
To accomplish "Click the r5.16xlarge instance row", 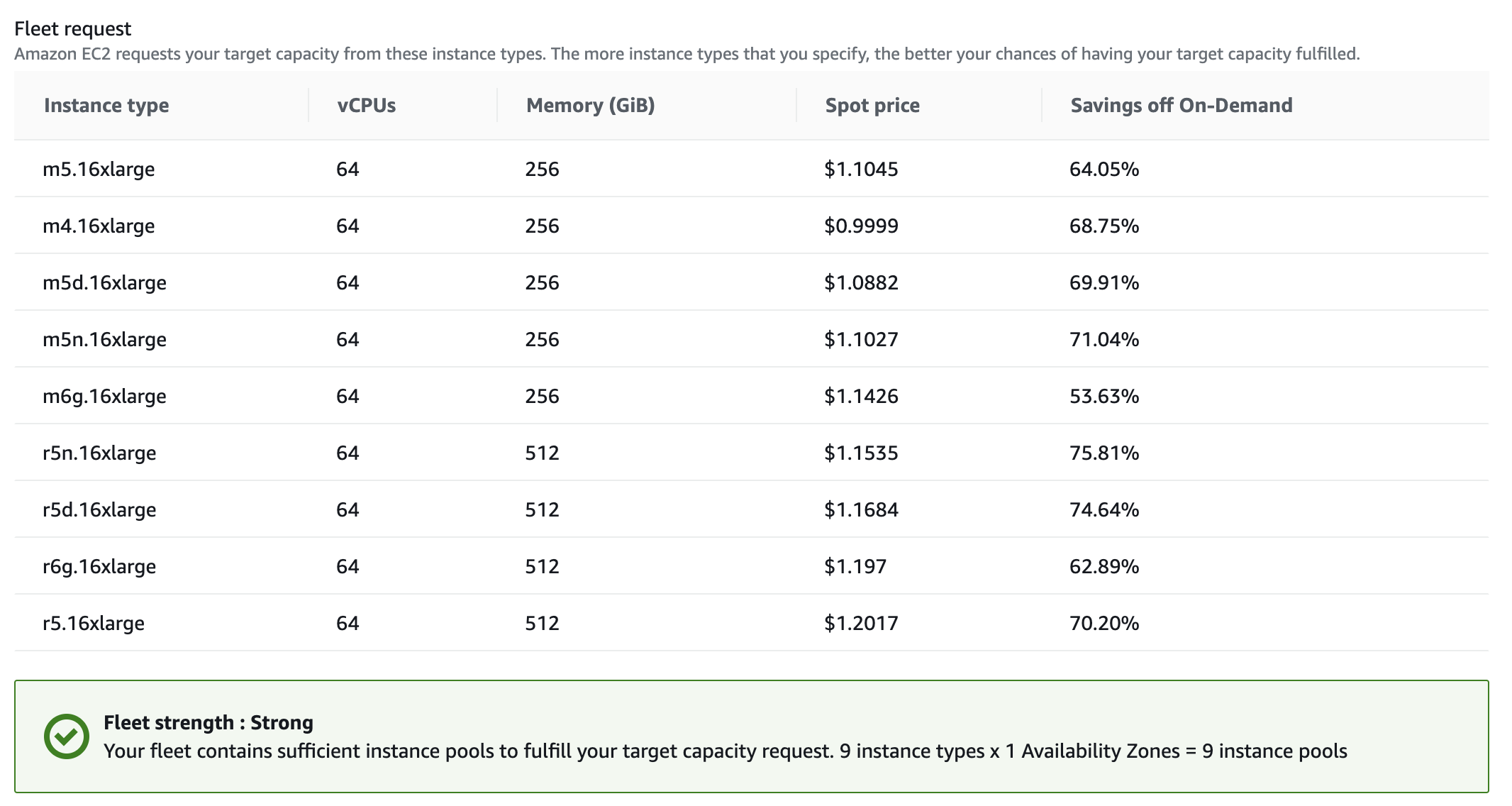I will [x=752, y=623].
